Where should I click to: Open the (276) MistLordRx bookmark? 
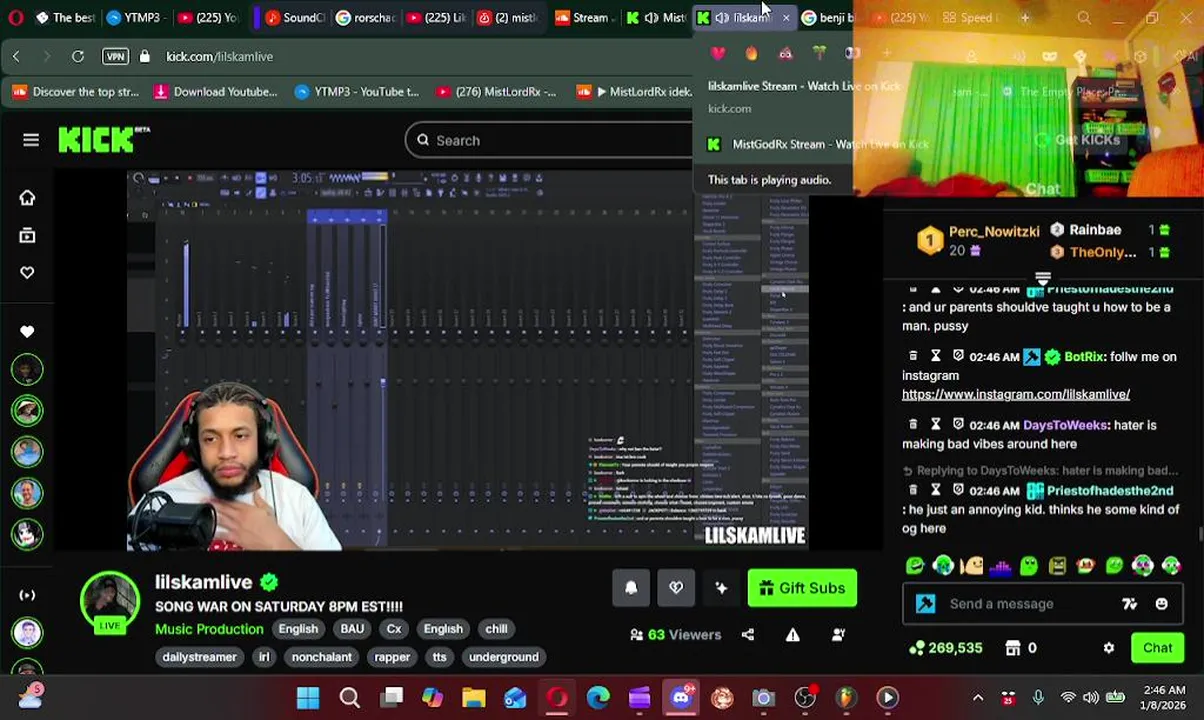pos(495,92)
